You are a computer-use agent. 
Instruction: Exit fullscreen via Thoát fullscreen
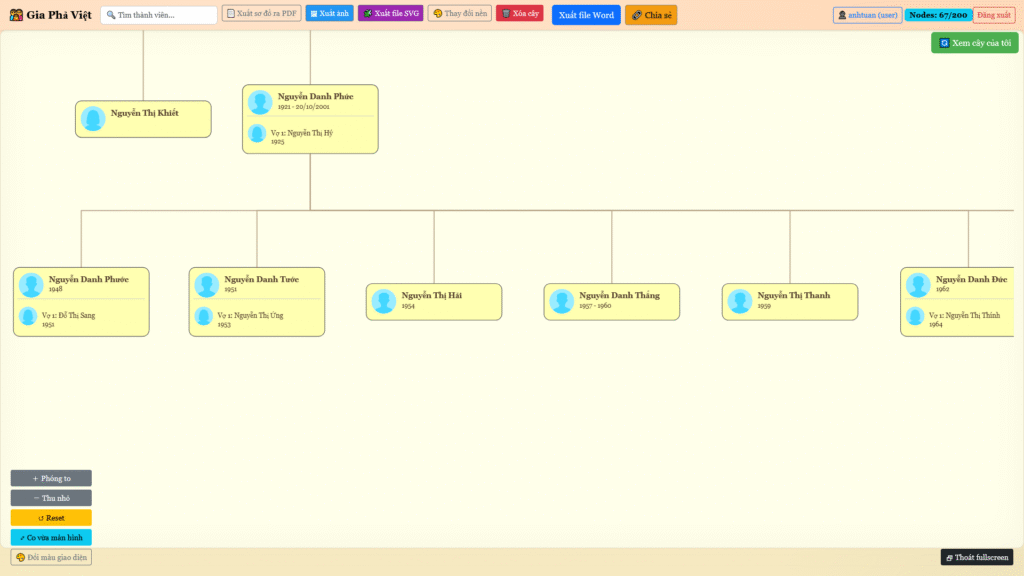(977, 557)
